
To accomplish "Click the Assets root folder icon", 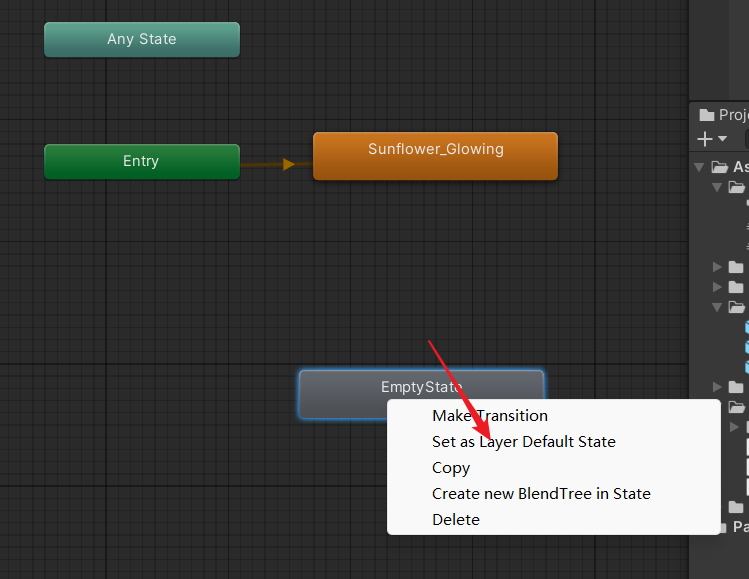I will coord(719,167).
